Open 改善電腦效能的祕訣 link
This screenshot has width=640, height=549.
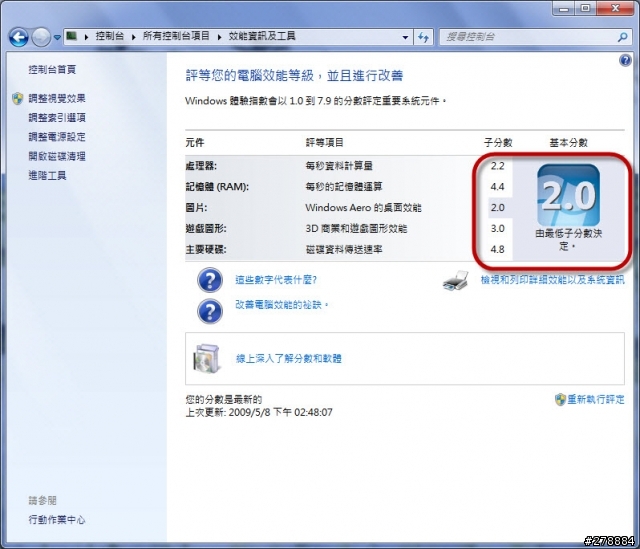pos(282,305)
